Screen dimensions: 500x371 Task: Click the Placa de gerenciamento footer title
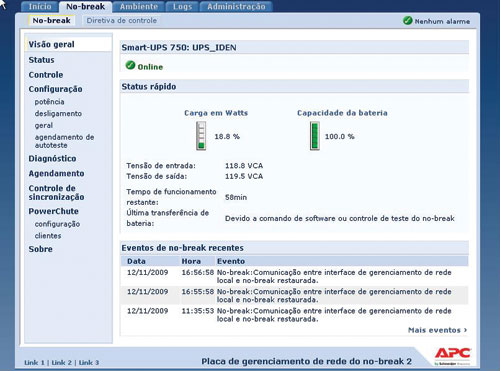click(x=306, y=361)
